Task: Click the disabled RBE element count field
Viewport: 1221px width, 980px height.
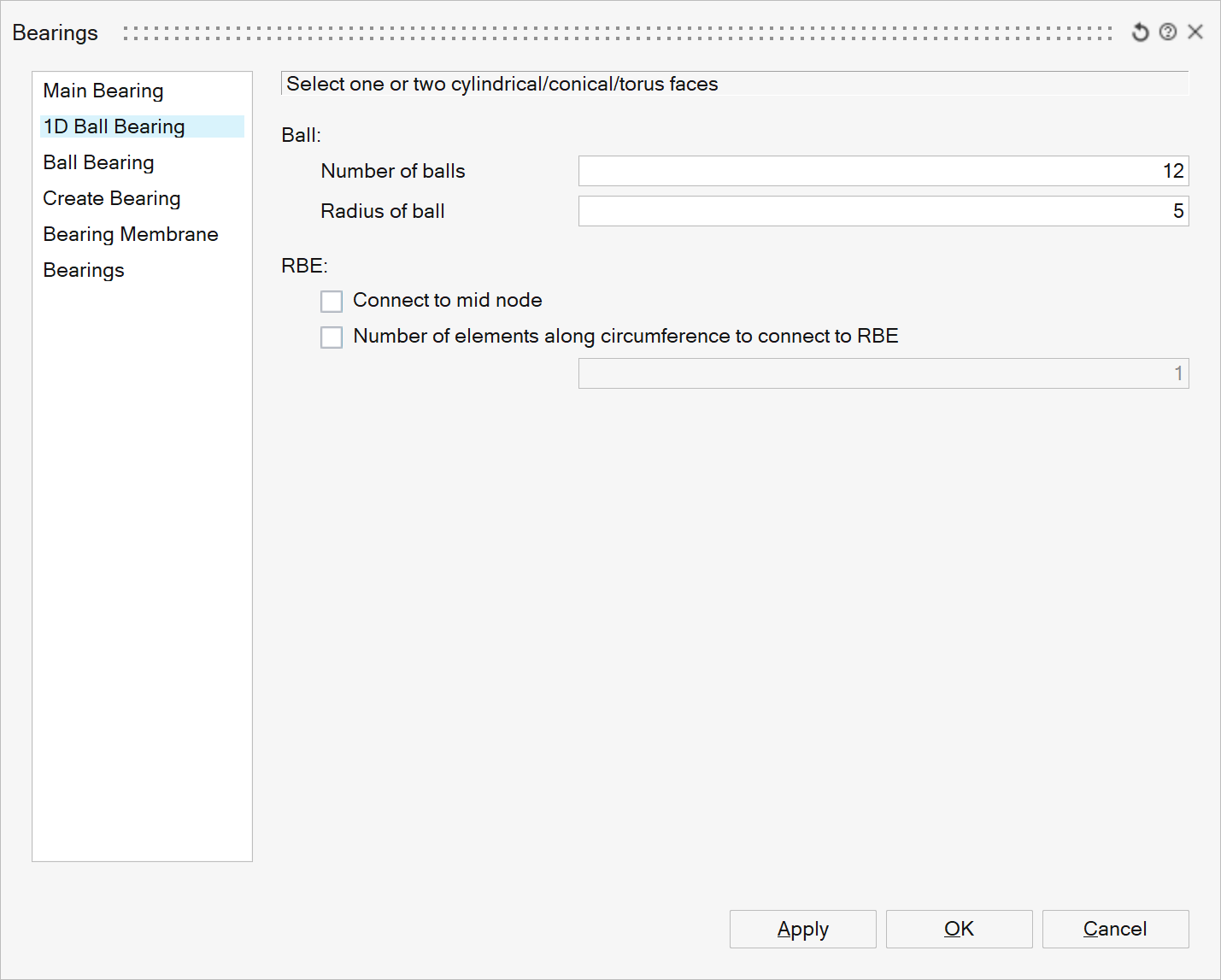Action: 883,373
